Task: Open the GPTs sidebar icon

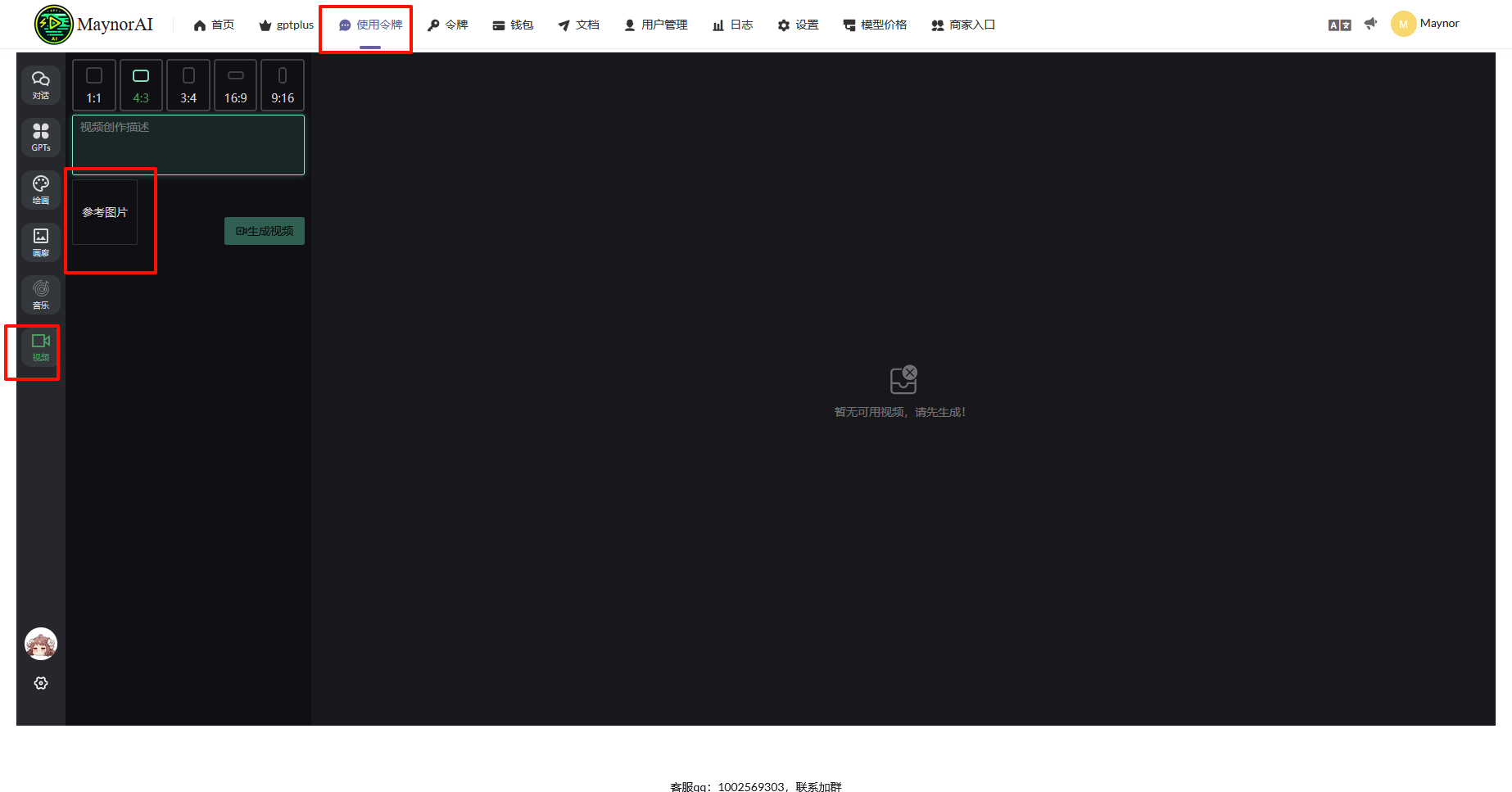Action: (41, 138)
